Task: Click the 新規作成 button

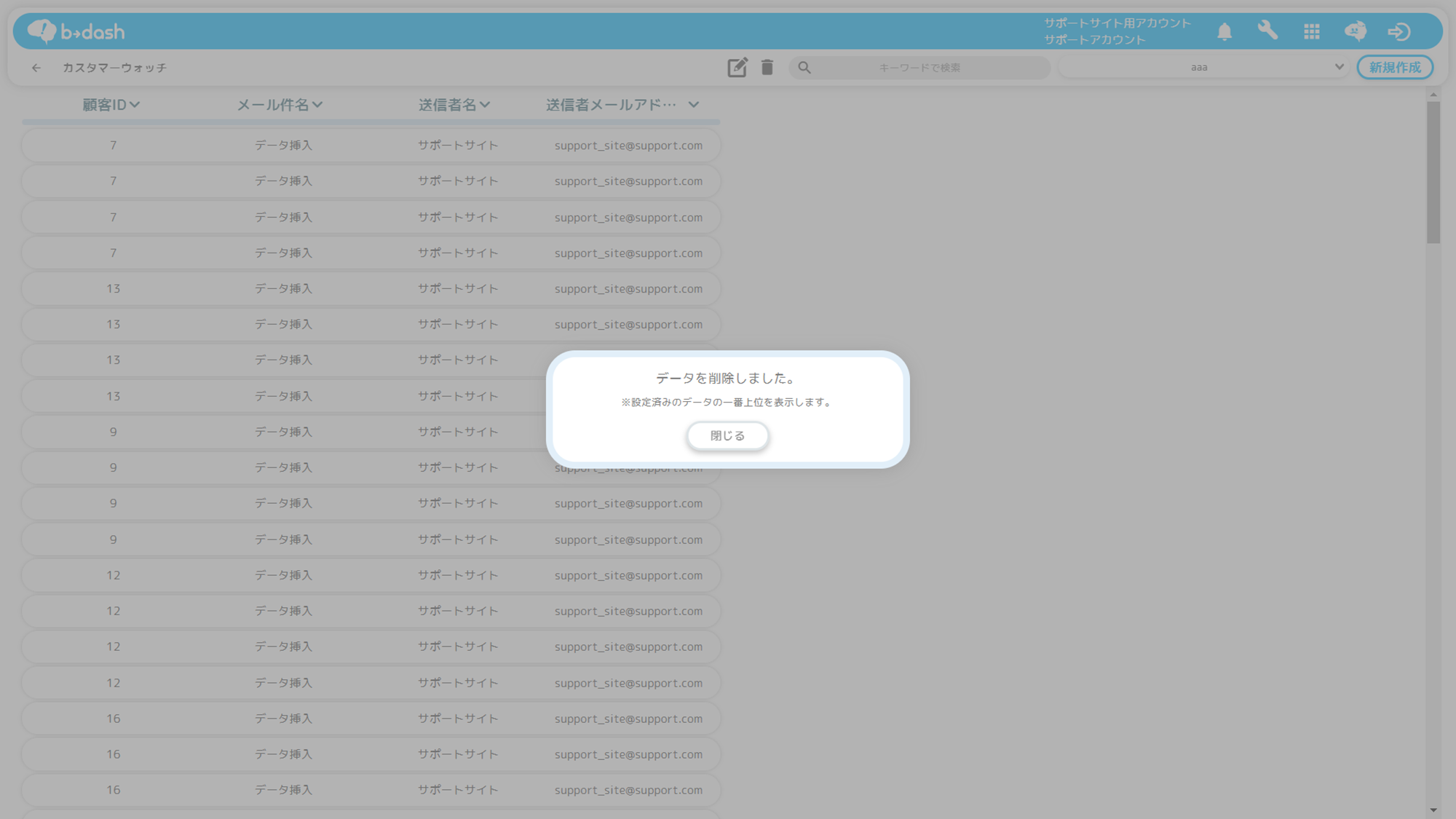Action: 1394,68
